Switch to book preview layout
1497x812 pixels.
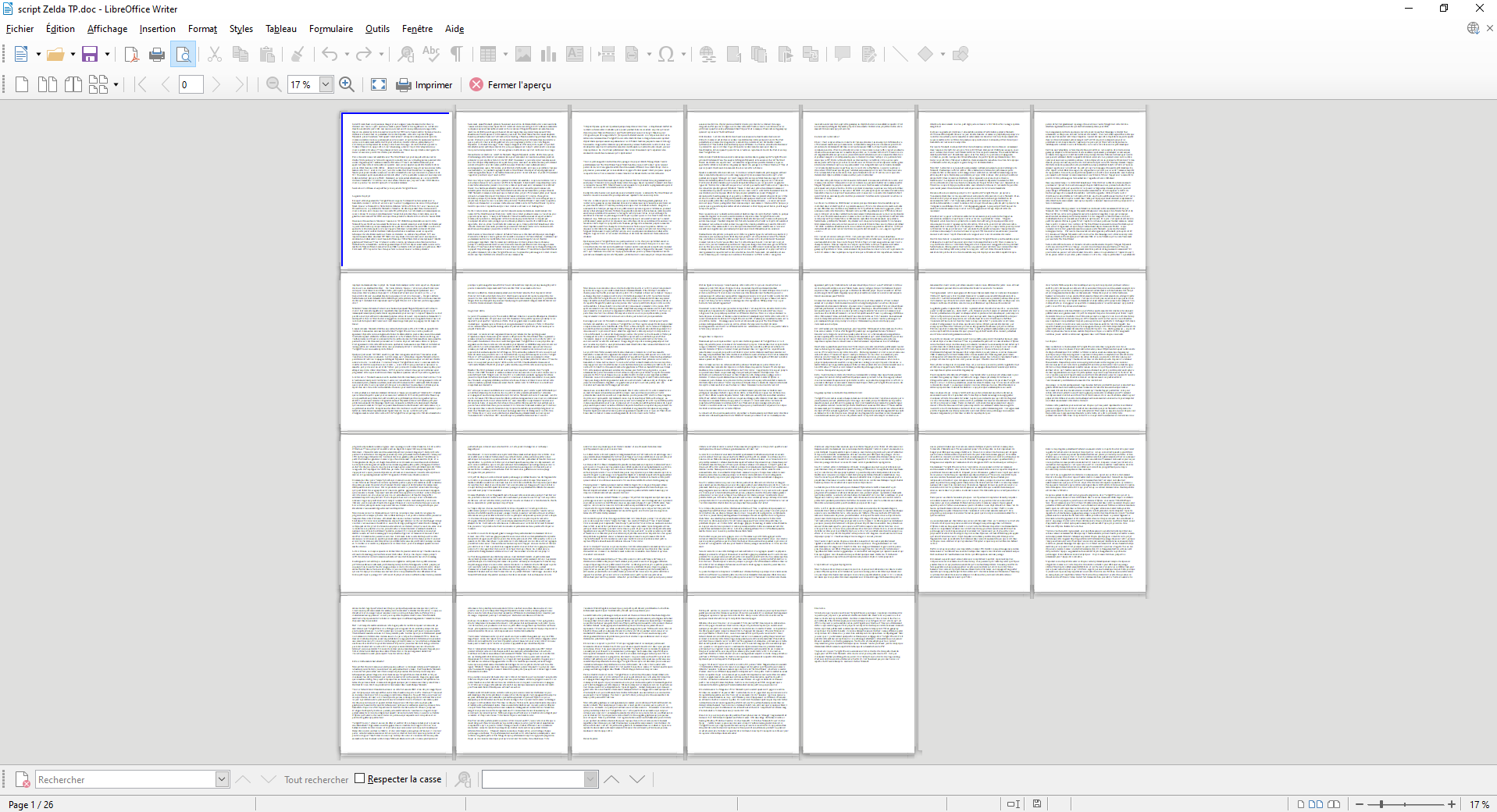73,84
